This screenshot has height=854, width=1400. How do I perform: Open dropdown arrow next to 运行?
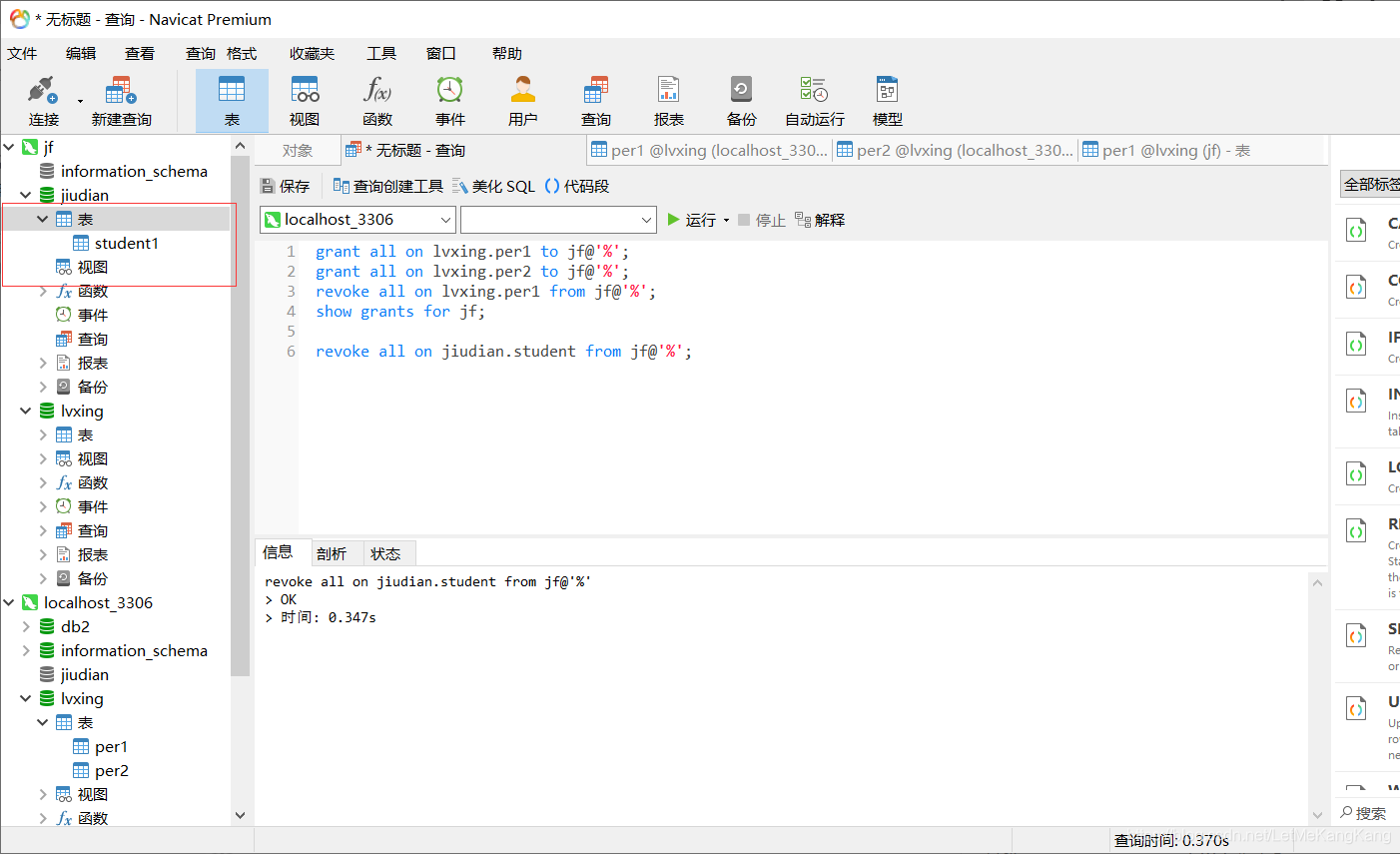click(x=726, y=221)
